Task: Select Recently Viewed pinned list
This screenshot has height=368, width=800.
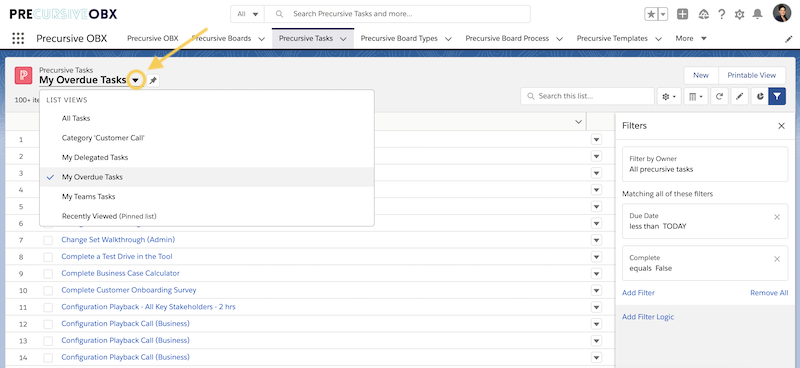Action: coord(207,216)
